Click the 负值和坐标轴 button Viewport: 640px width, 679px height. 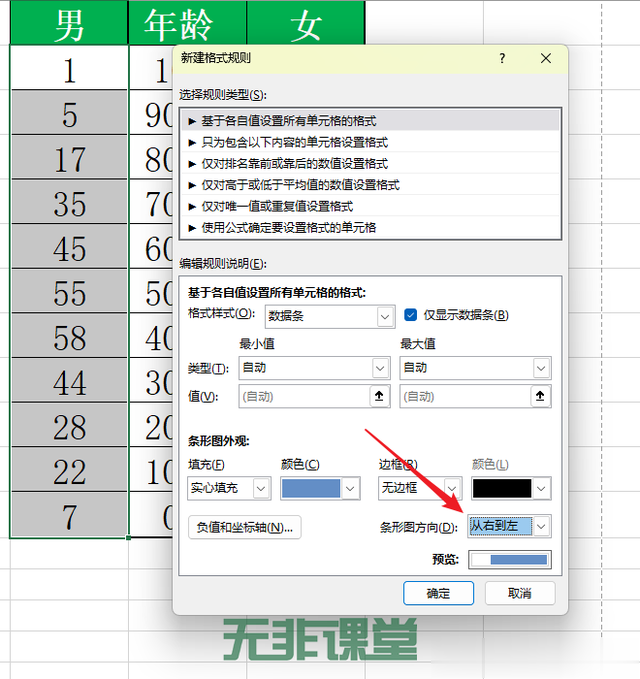coord(245,527)
